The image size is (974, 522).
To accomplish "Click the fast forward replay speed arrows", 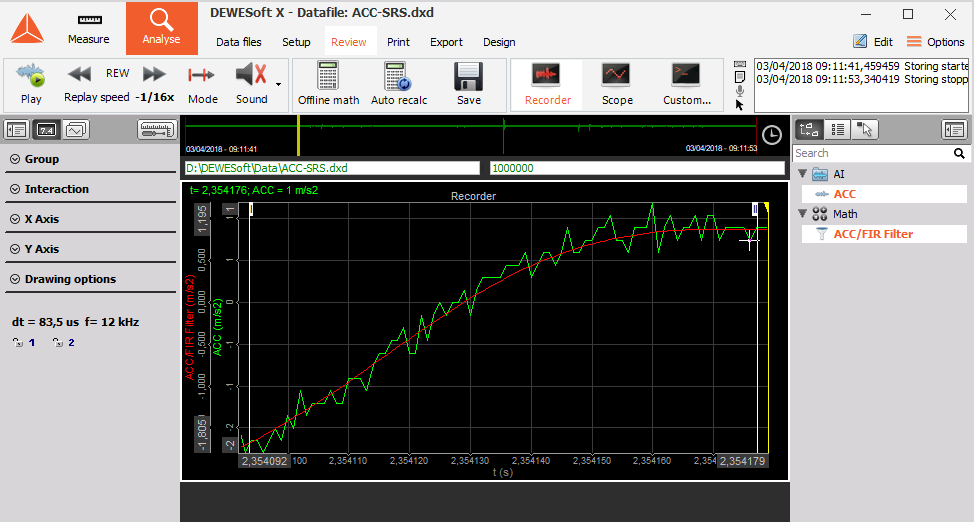I will pyautogui.click(x=154, y=74).
